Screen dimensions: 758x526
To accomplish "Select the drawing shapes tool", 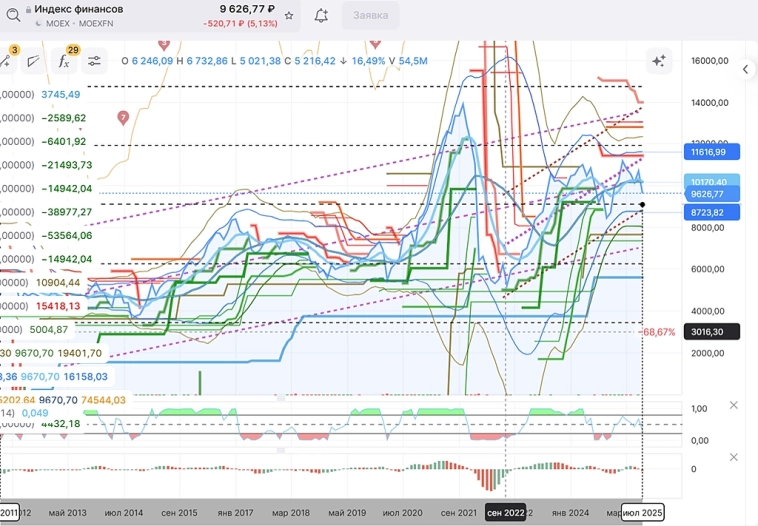I will [x=33, y=61].
